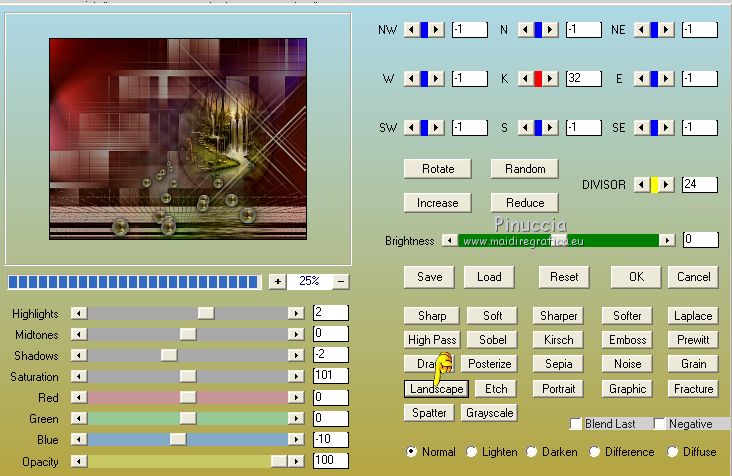Click left arrow of Saturation slider
Viewport: 732px width, 476px height.
[x=79, y=376]
